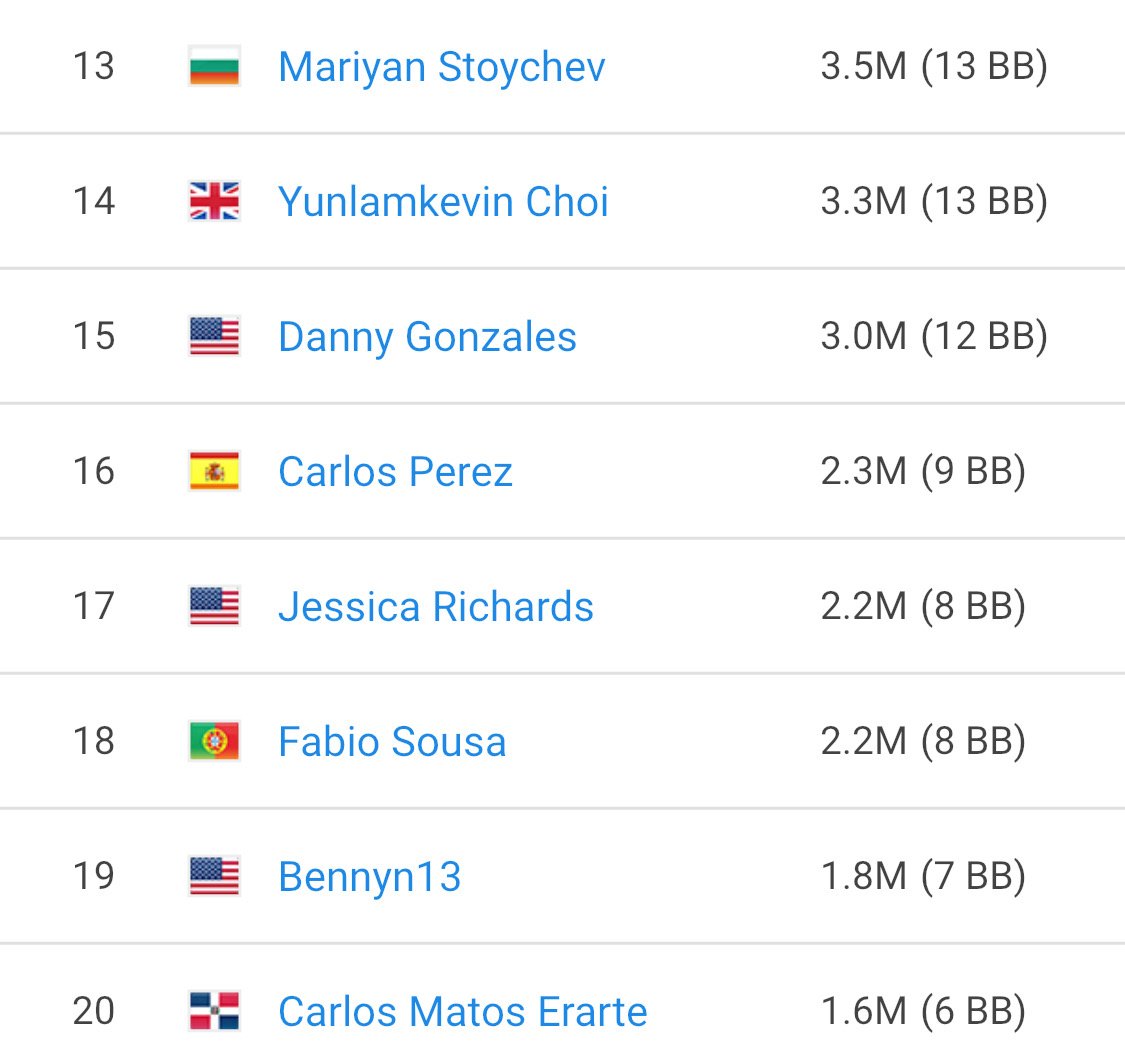Visit Carlos Matos Erarte's player page
The height and width of the screenshot is (1063, 1125).
point(462,1012)
